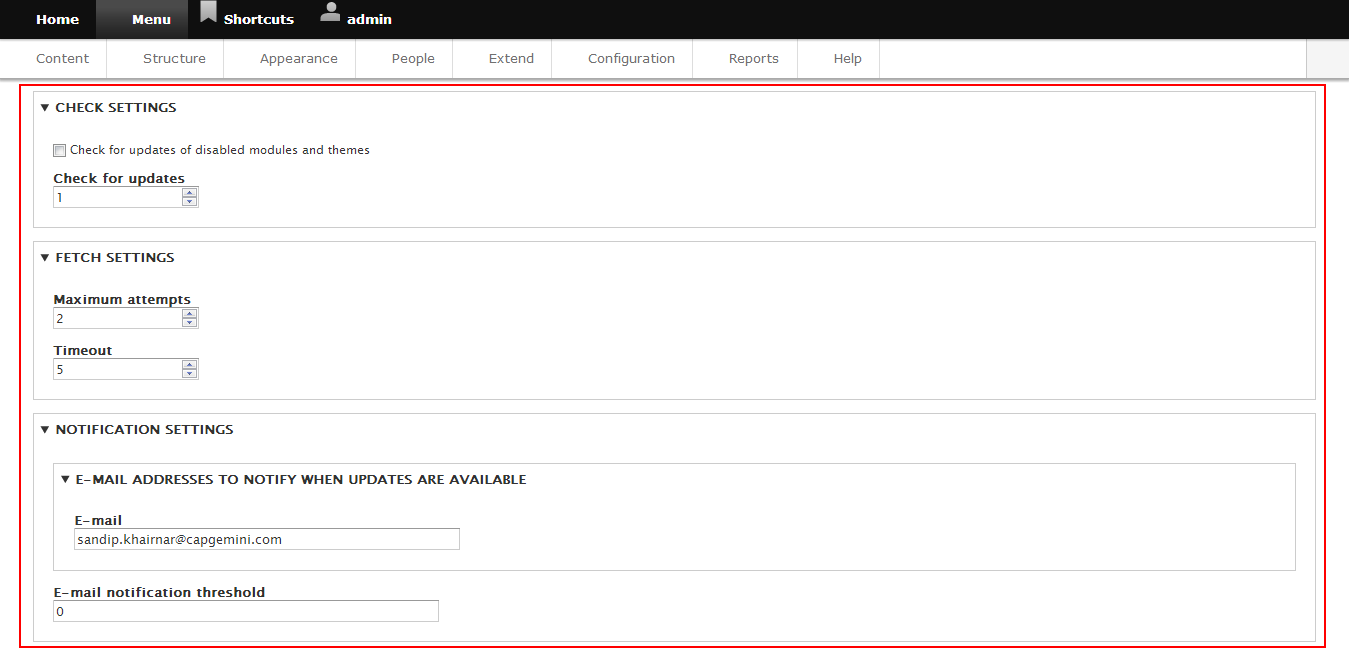Increase the Check for updates value
This screenshot has height=653, width=1349.
click(x=189, y=193)
